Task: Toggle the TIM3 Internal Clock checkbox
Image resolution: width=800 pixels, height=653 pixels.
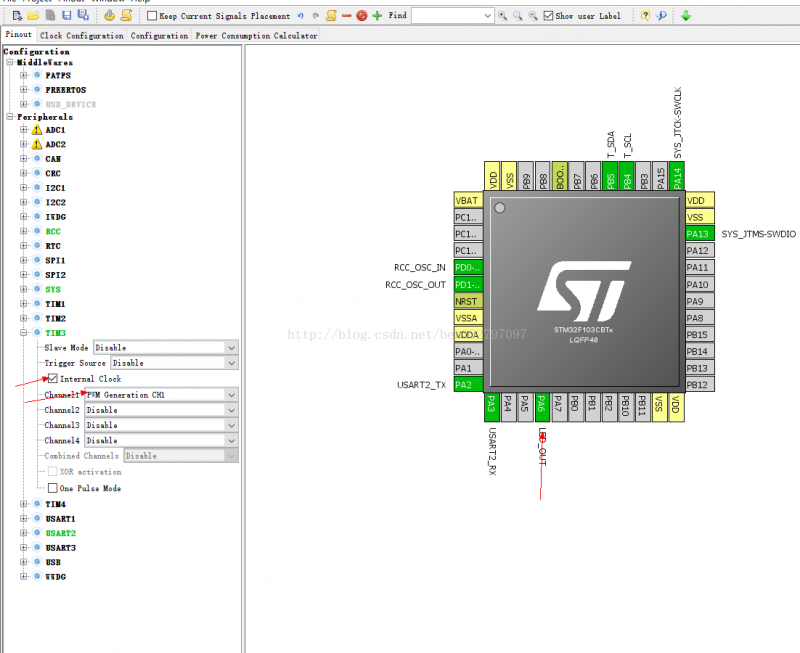Action: click(52, 379)
